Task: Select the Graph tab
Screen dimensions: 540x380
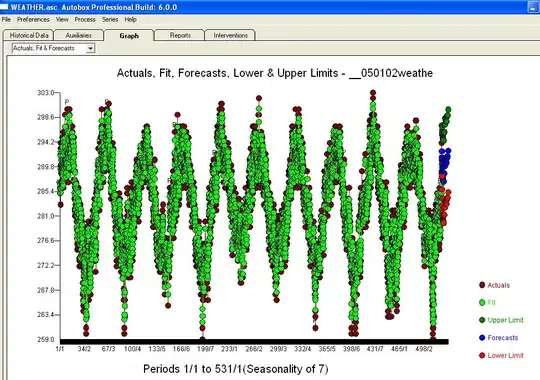Action: (x=129, y=35)
